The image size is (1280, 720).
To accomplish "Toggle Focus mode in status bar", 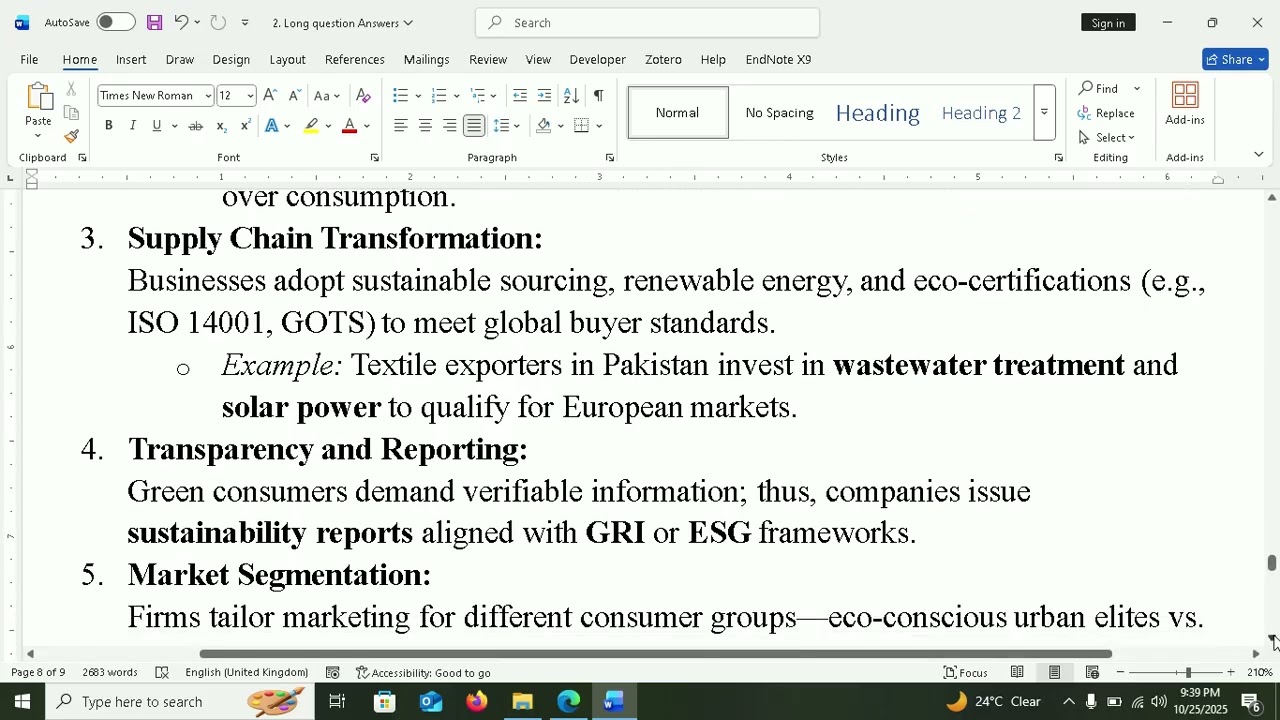I will pyautogui.click(x=966, y=672).
